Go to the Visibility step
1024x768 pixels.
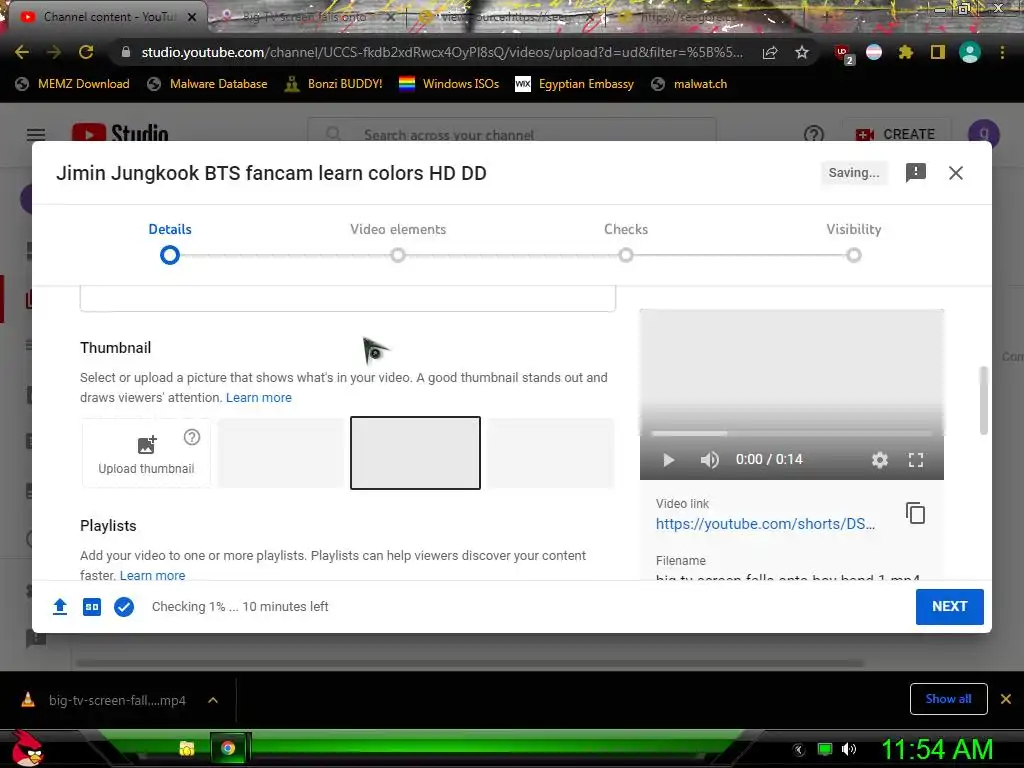point(854,242)
